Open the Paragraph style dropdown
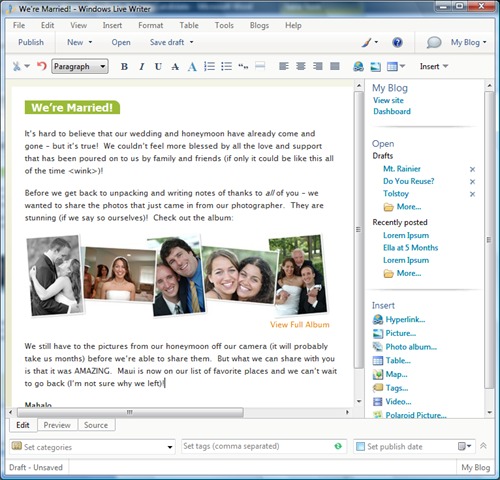This screenshot has height=480, width=500. [80, 66]
